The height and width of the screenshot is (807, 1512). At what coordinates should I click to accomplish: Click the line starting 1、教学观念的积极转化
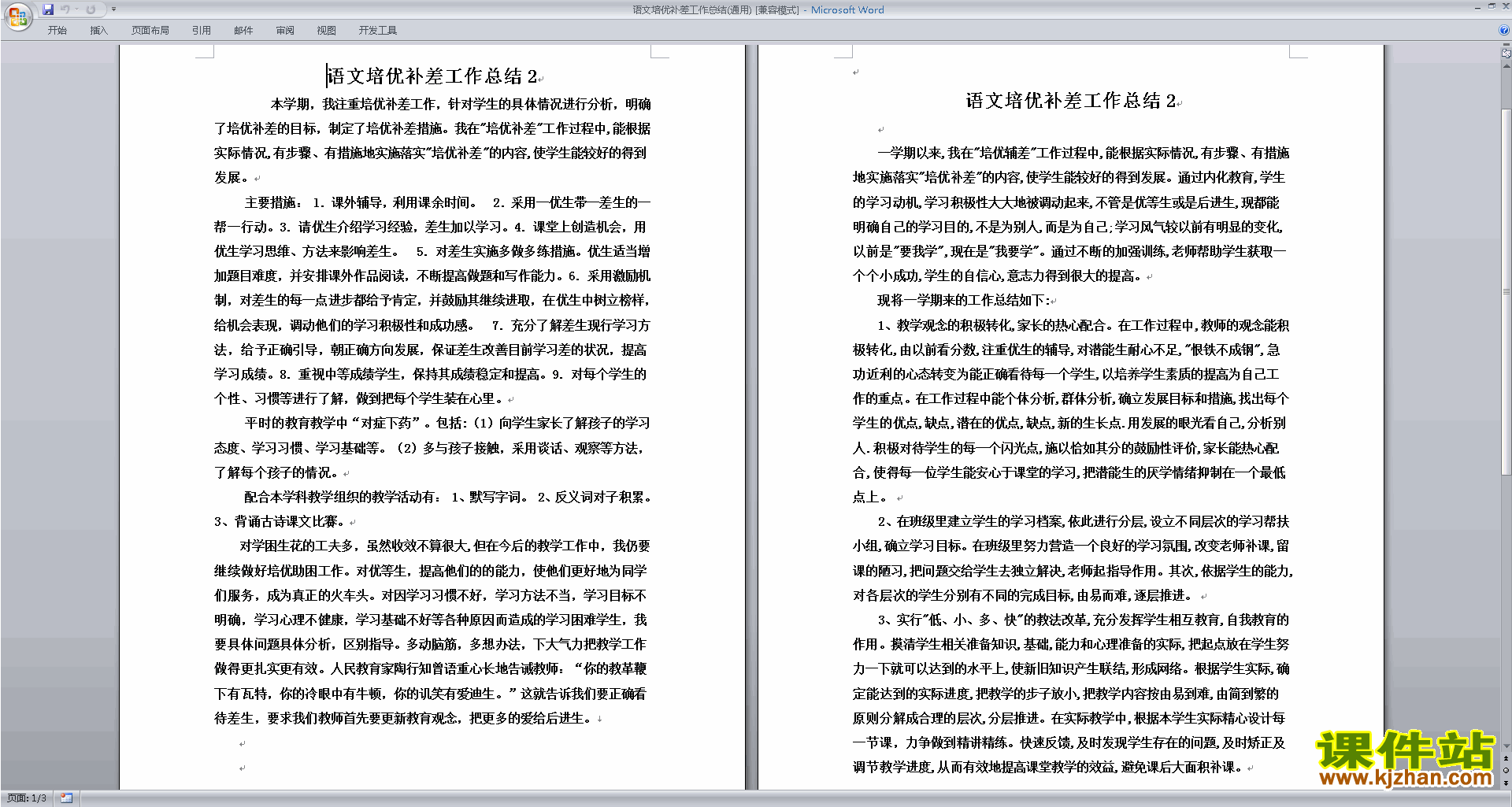tap(1084, 325)
